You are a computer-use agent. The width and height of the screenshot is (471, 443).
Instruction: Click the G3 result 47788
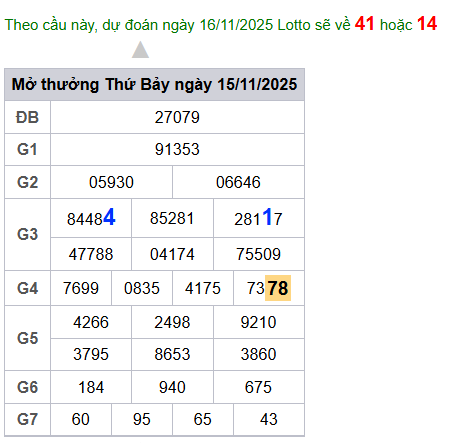(91, 254)
